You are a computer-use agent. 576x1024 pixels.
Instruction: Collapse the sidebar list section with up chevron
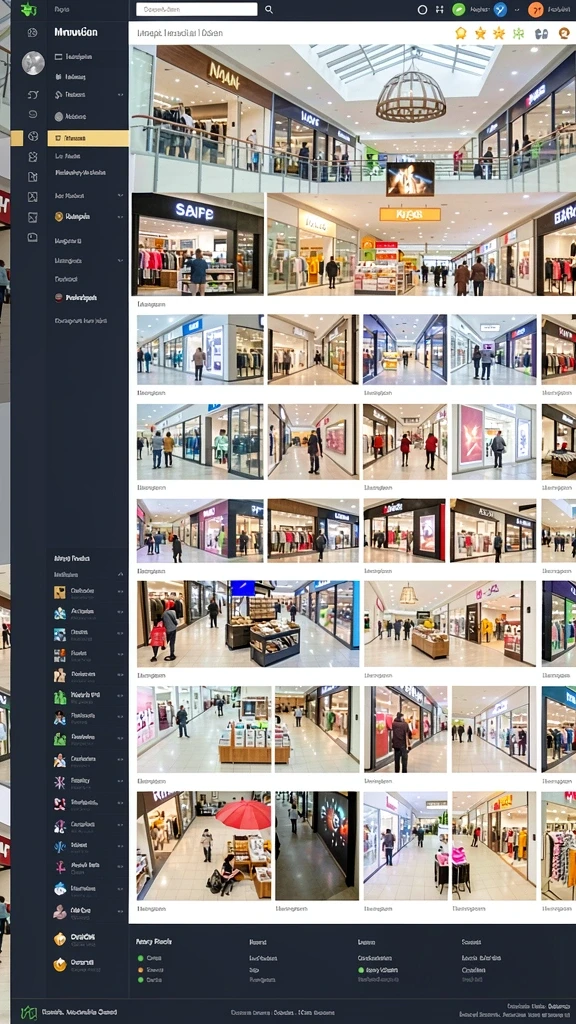pos(120,574)
